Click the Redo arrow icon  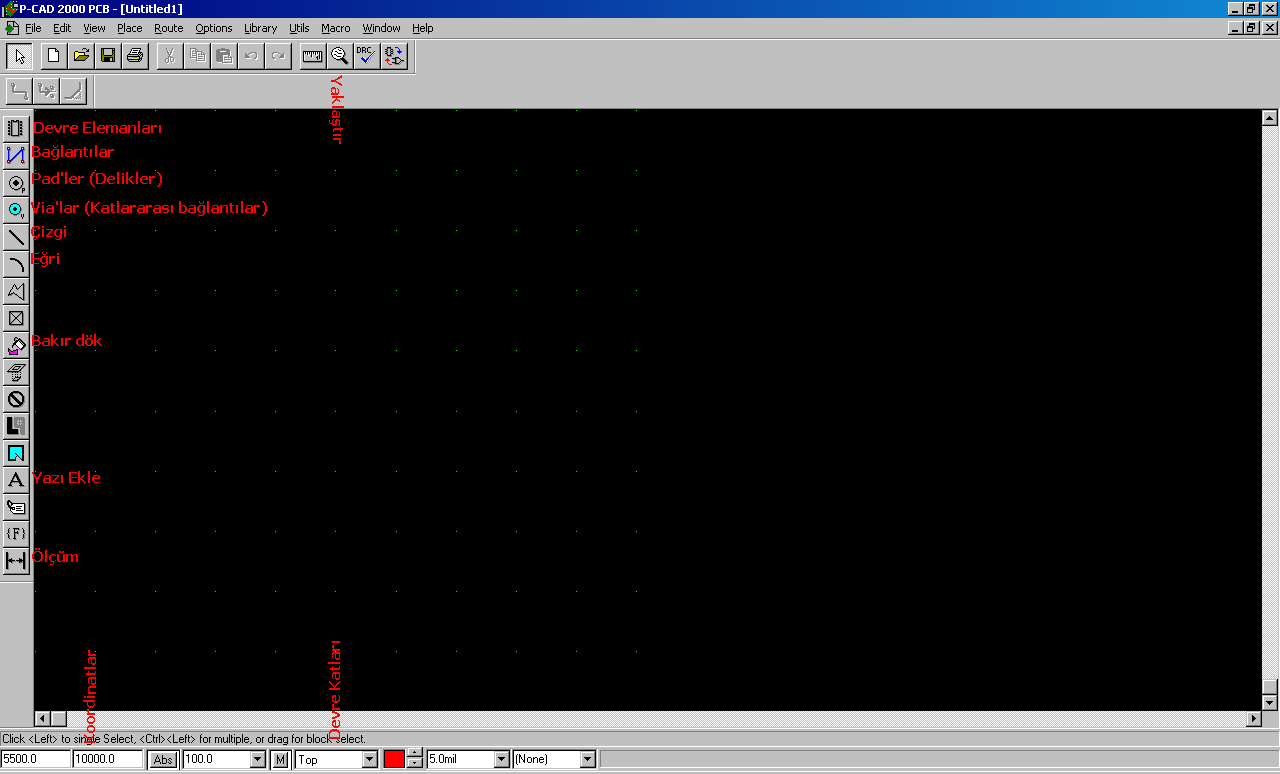tap(278, 56)
